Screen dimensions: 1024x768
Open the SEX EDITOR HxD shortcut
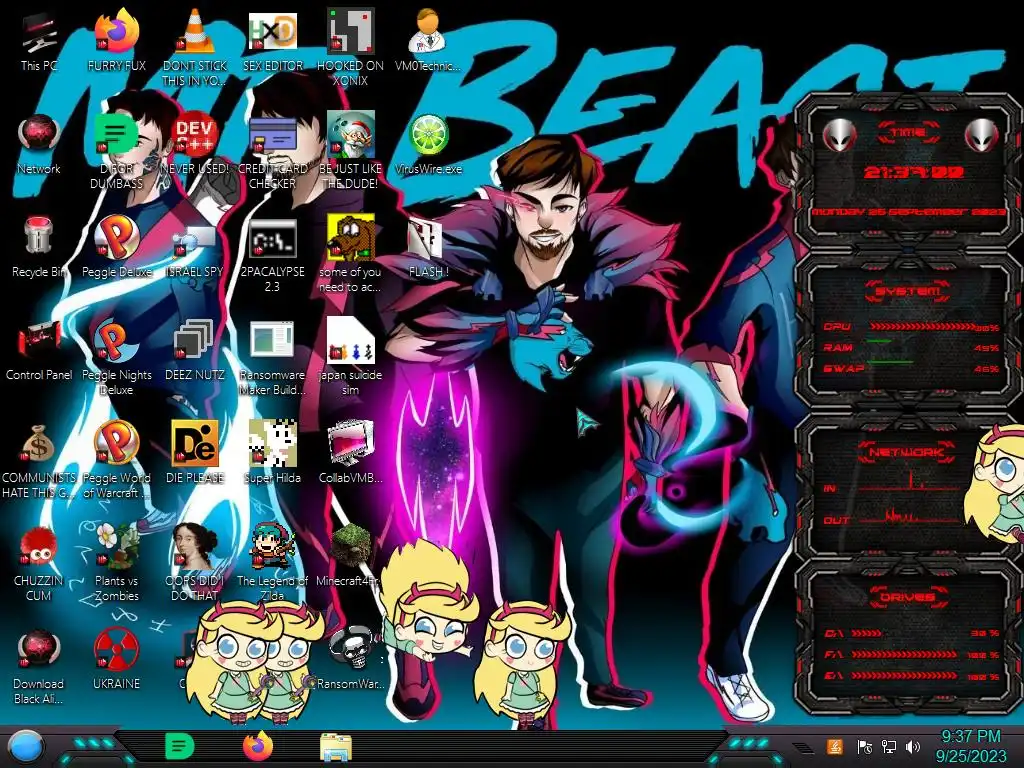[x=272, y=33]
